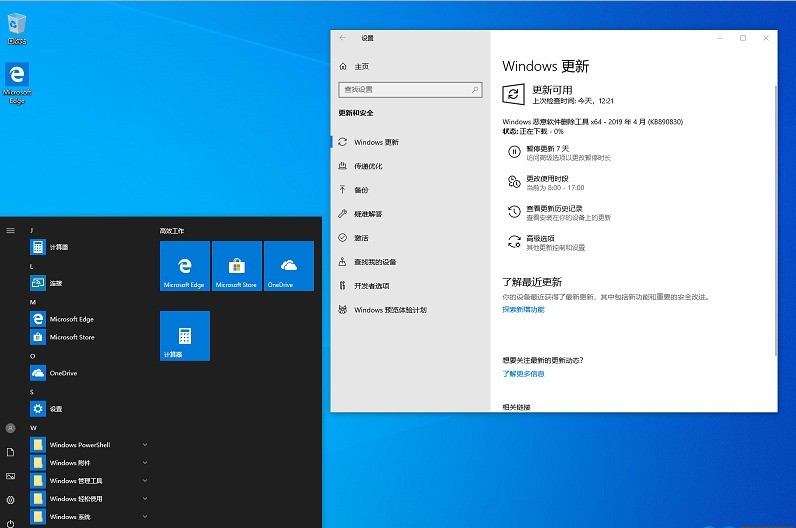Viewport: 796px width, 528px height.
Task: Expand the Windows 系统 folder chevron
Action: point(145,517)
